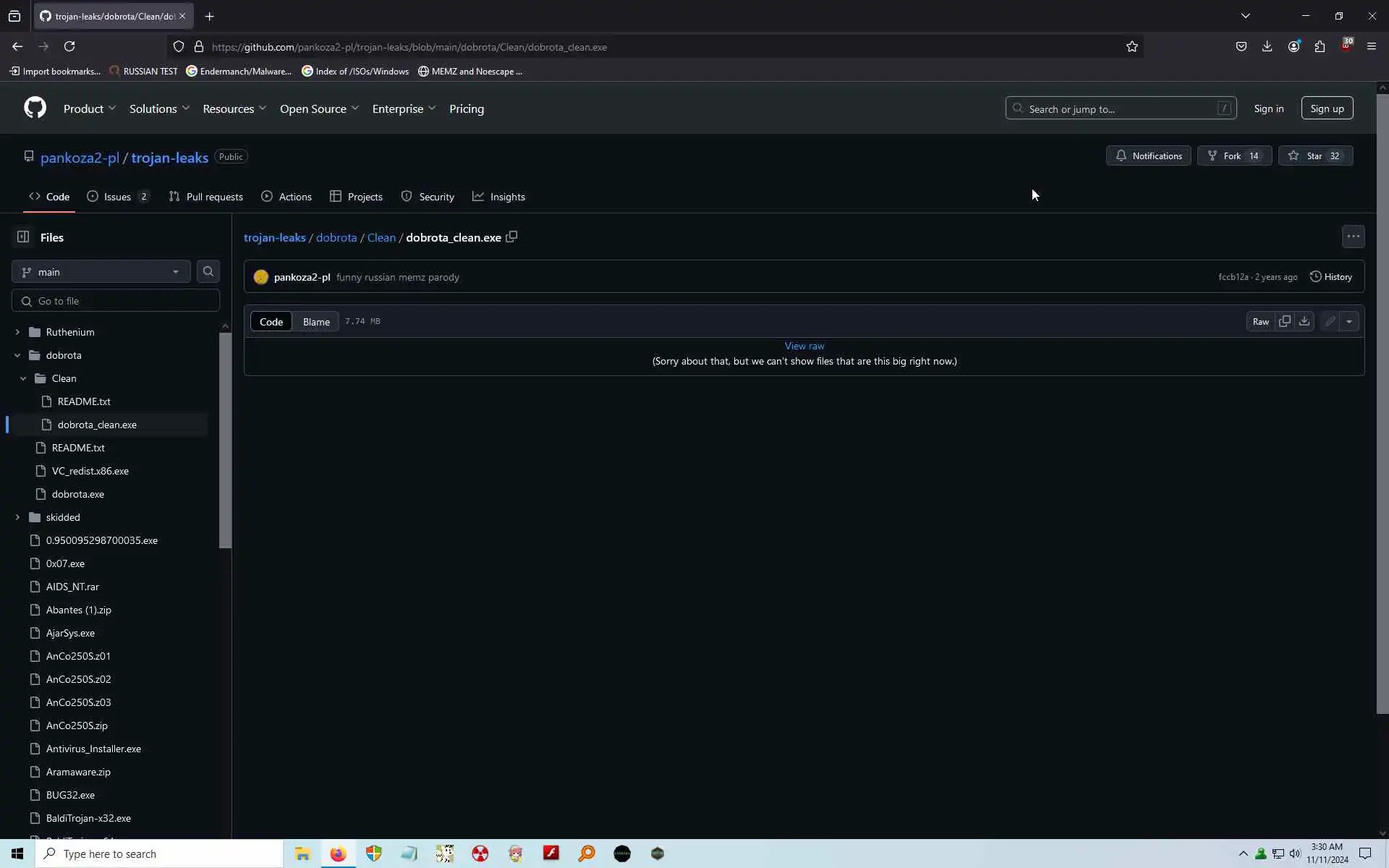Expand the Ruthenium folder

pyautogui.click(x=17, y=332)
